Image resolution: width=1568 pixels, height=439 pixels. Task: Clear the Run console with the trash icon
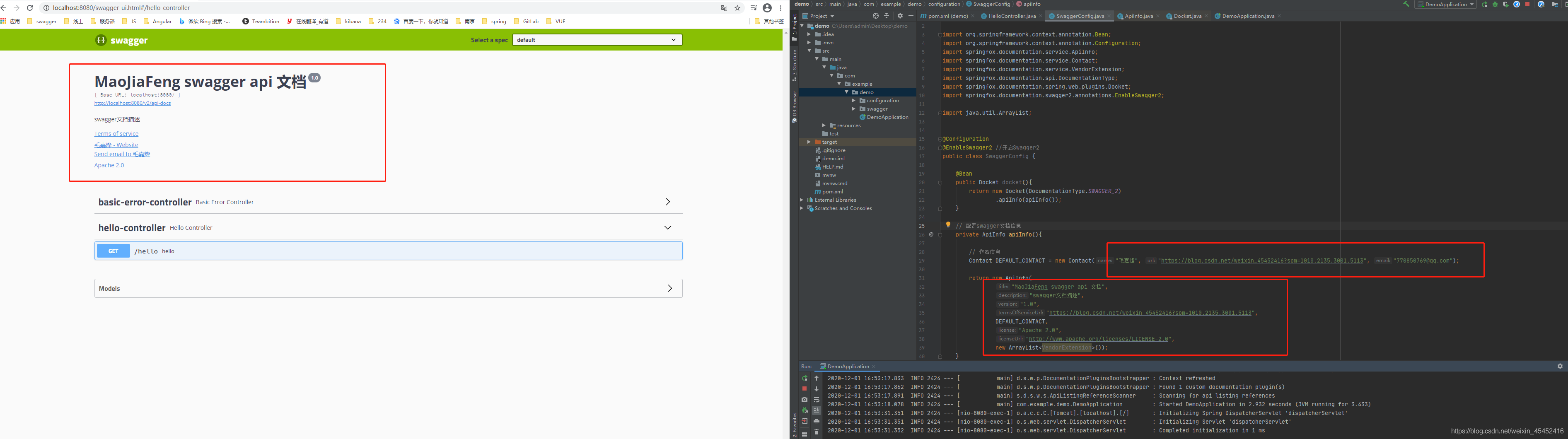coord(817,432)
